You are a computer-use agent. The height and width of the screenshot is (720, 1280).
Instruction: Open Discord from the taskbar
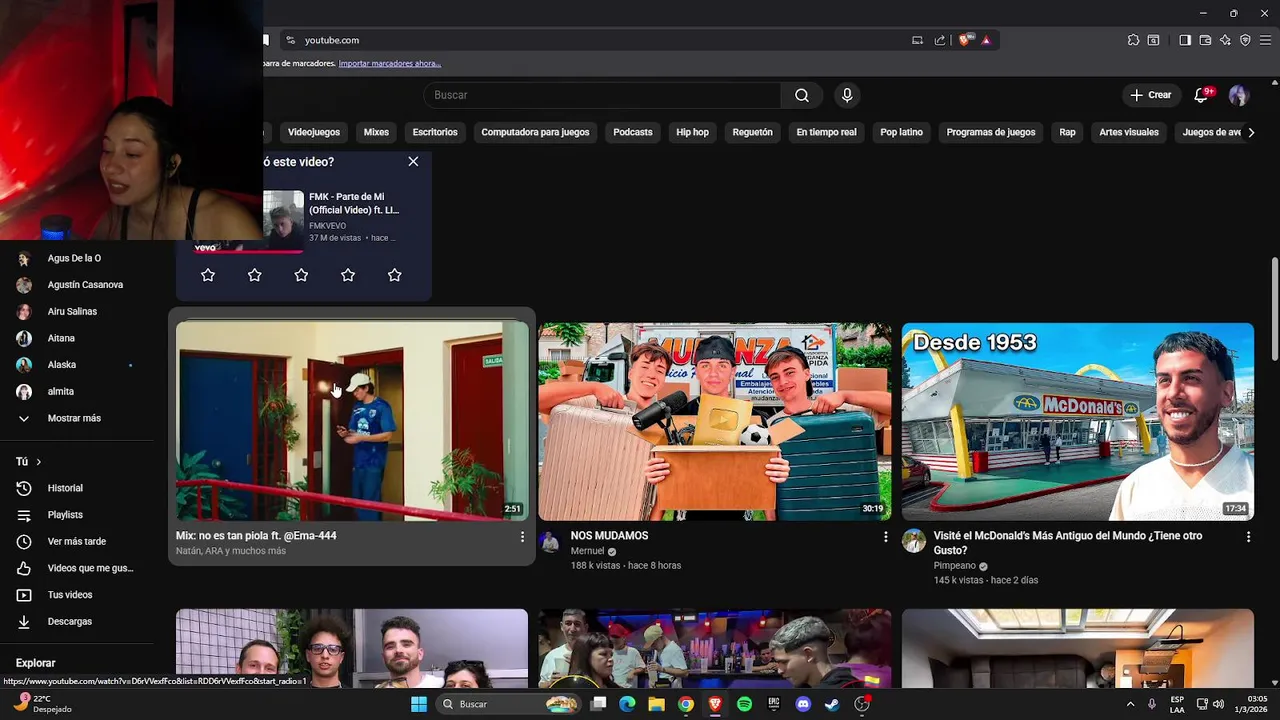[x=802, y=704]
